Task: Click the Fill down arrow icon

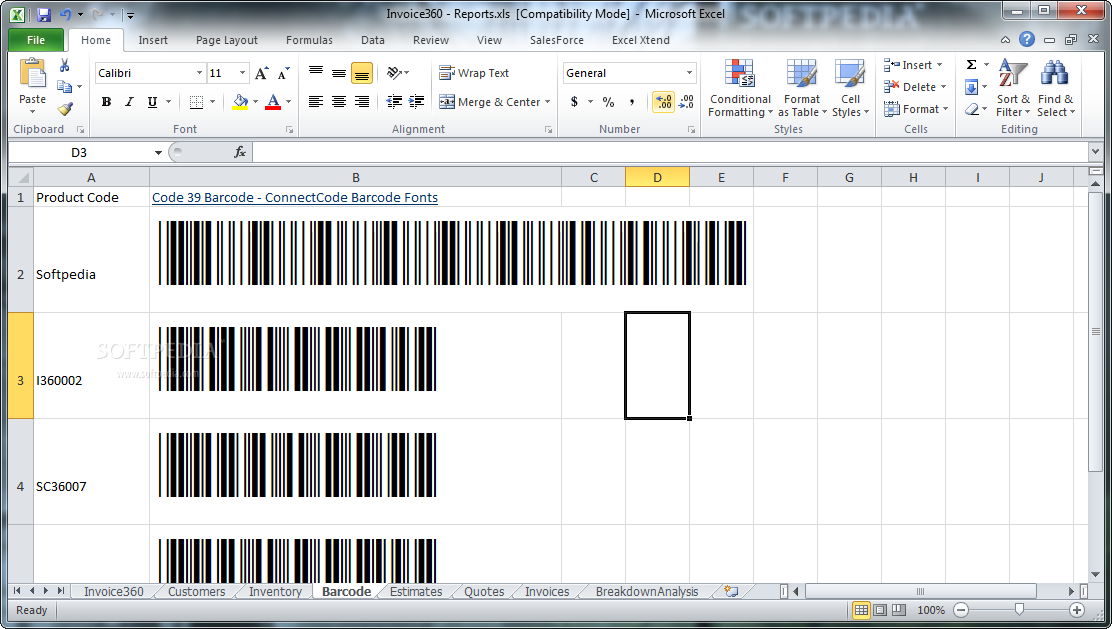Action: pos(972,87)
